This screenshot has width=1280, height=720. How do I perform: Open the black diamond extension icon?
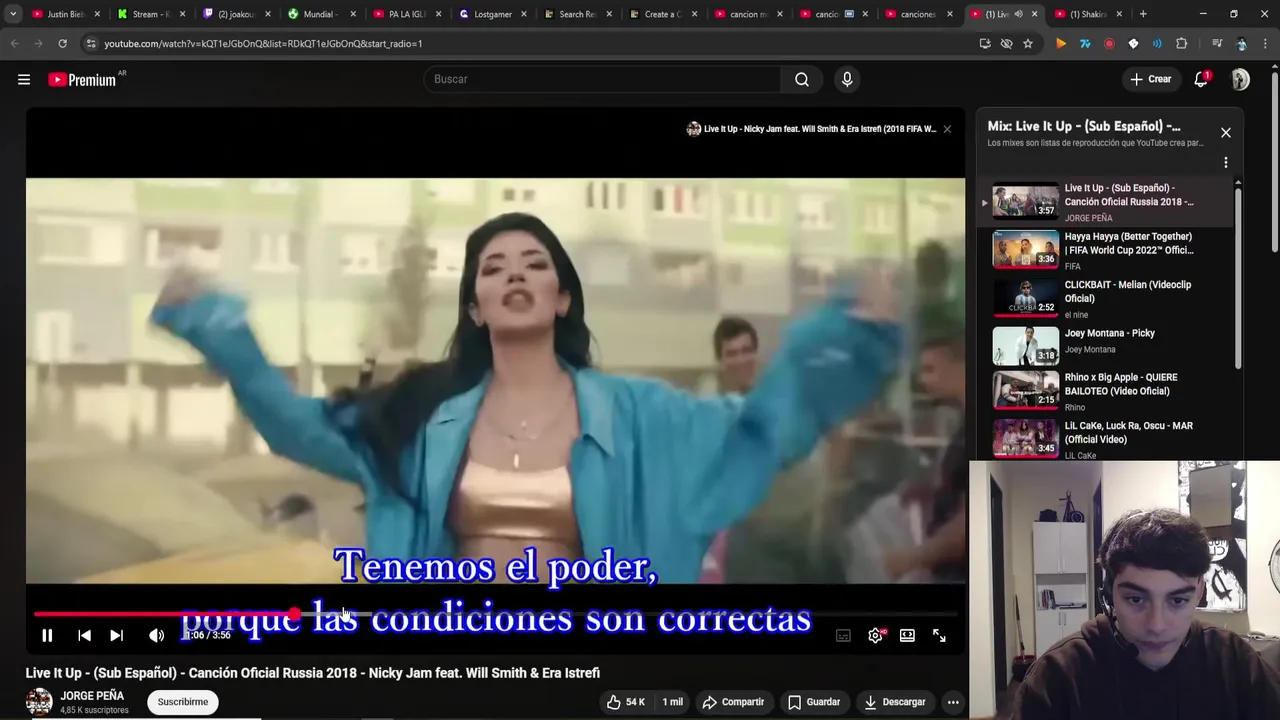click(1133, 44)
